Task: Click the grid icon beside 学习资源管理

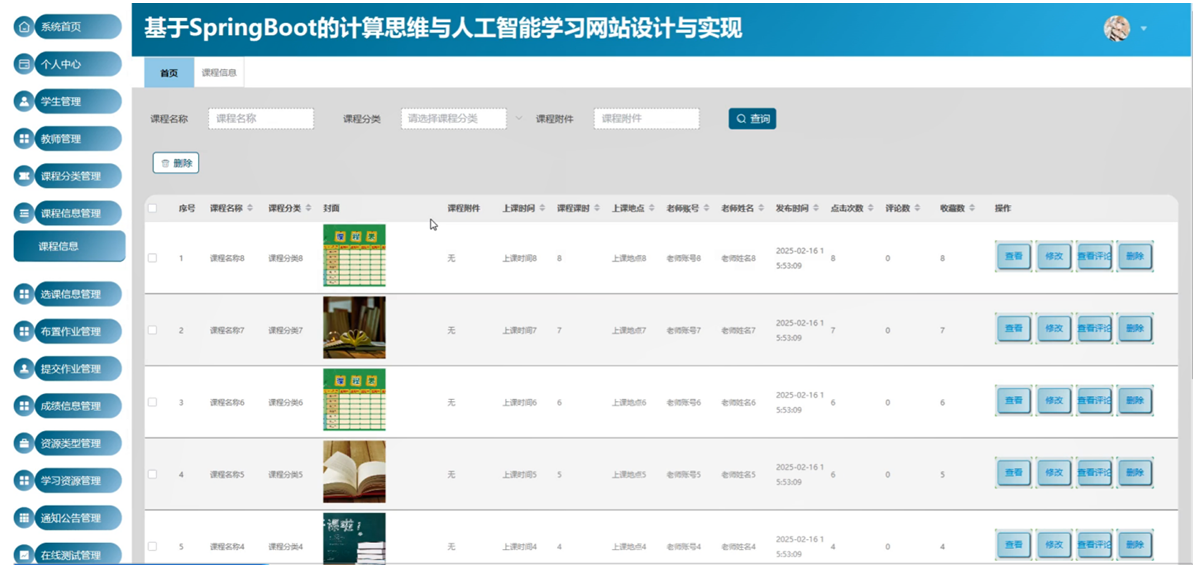Action: click(x=24, y=480)
